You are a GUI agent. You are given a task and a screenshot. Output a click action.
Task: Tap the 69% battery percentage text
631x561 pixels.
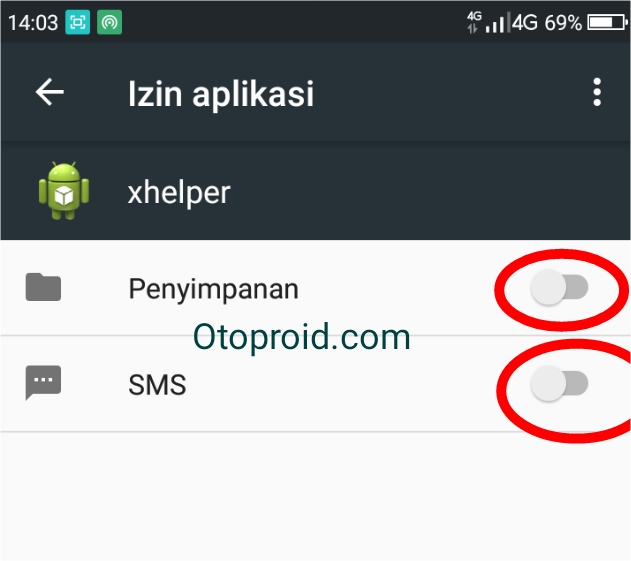(563, 23)
